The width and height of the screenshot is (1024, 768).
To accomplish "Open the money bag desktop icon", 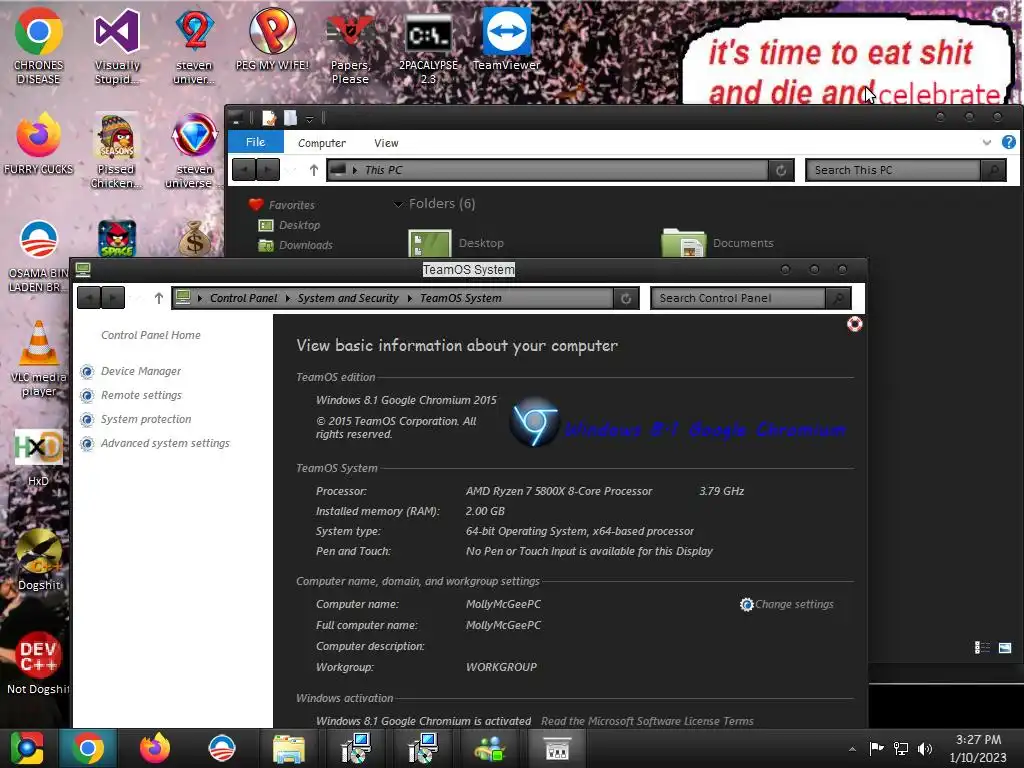I will [195, 238].
